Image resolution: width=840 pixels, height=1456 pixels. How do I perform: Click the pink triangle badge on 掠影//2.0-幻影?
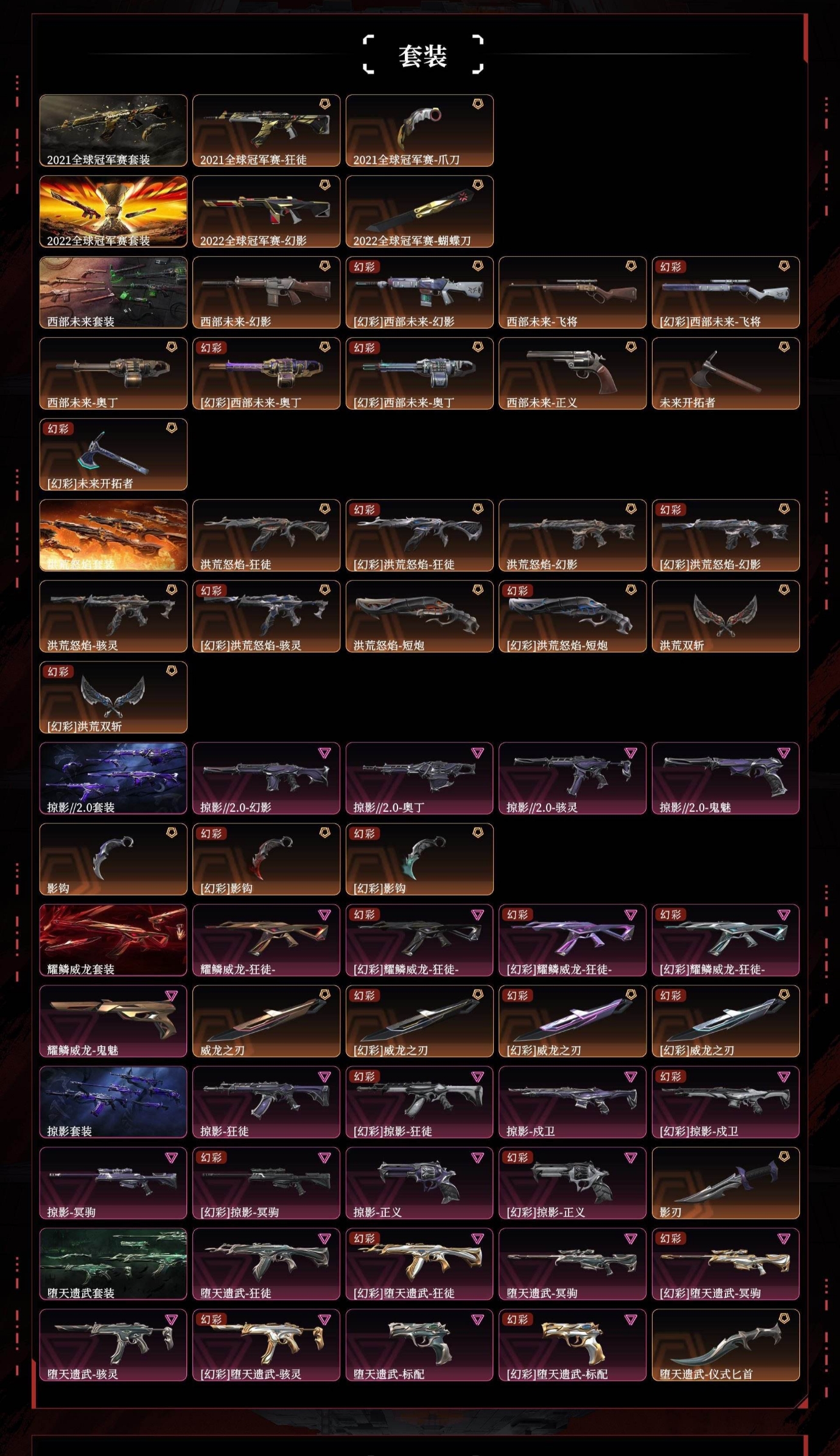(x=325, y=753)
